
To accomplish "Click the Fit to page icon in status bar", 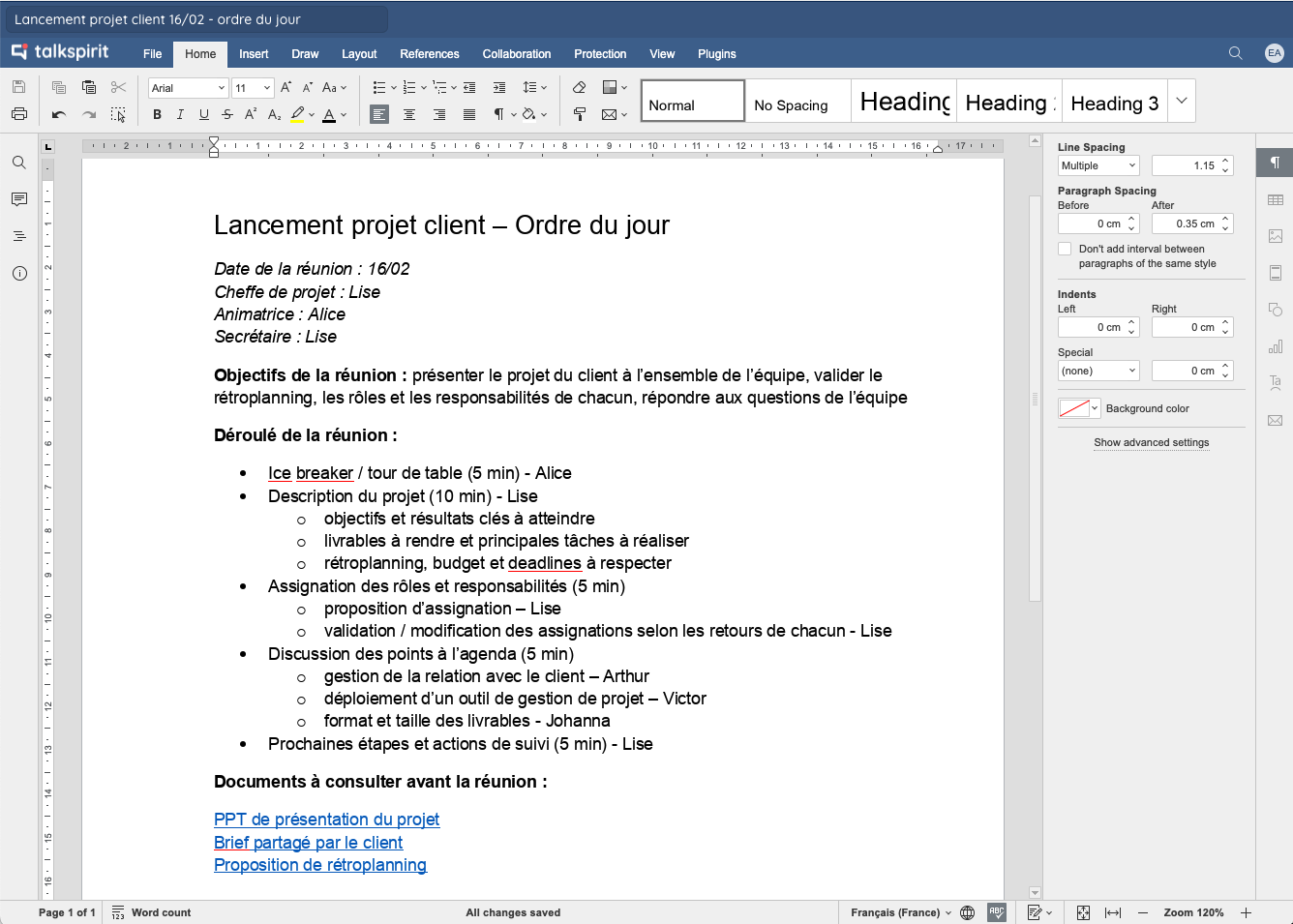I will 1083,912.
